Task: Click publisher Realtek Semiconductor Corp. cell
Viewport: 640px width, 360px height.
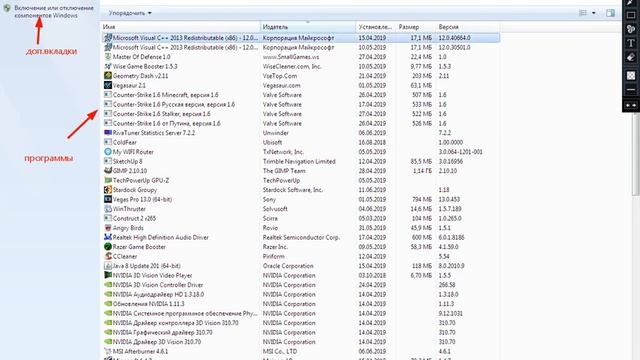Action: tap(301, 237)
